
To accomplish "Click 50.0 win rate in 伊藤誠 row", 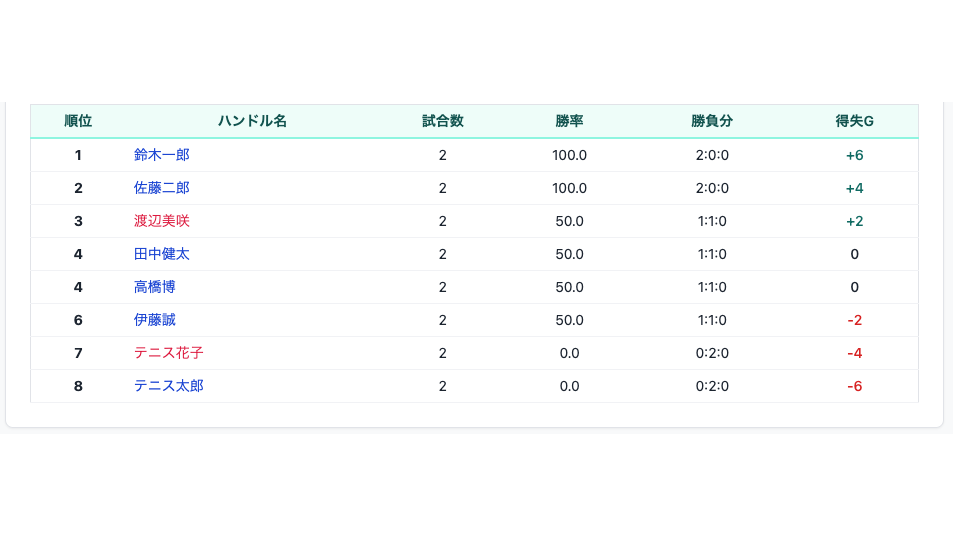I will pos(569,320).
